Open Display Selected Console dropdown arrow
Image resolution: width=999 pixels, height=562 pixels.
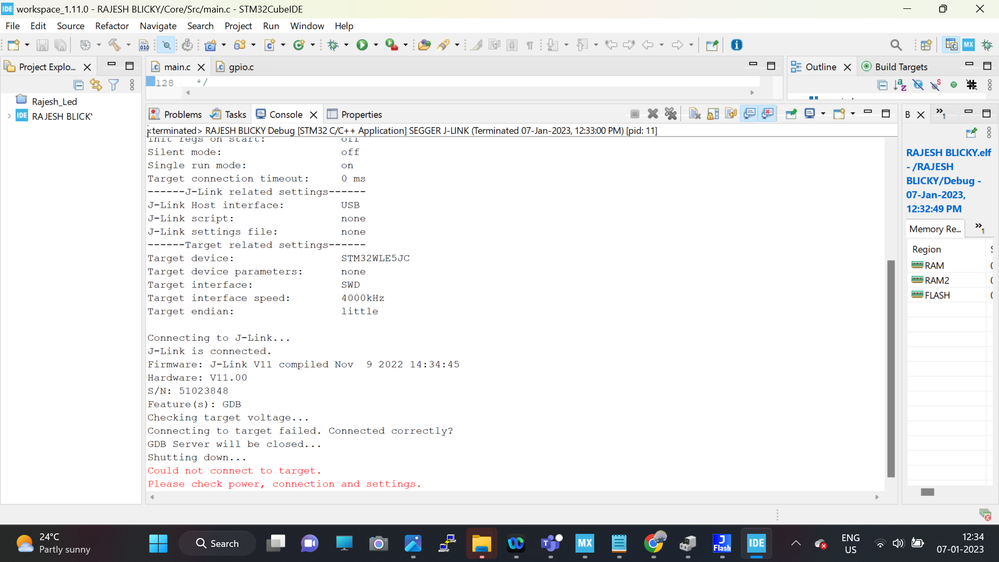pyautogui.click(x=823, y=114)
